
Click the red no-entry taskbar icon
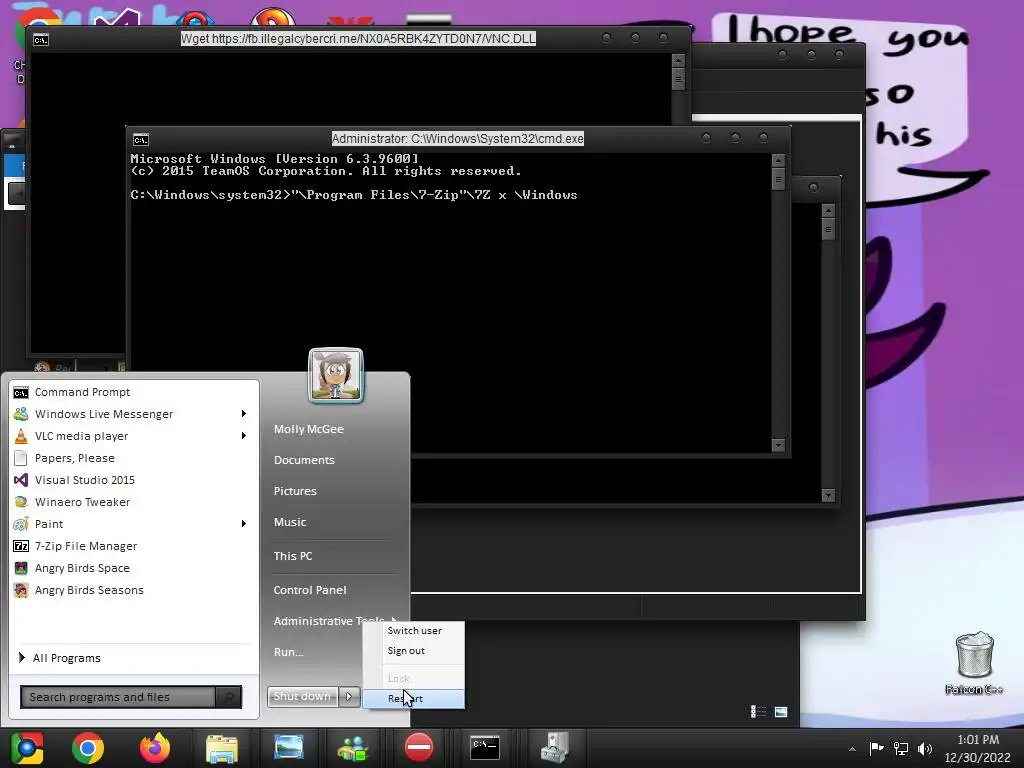coord(419,748)
